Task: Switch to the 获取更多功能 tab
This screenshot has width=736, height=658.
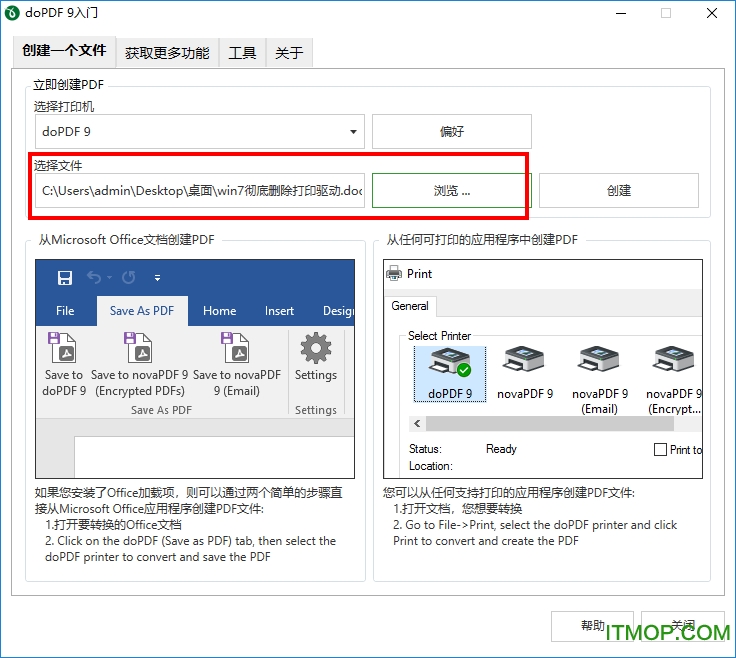Action: point(167,53)
